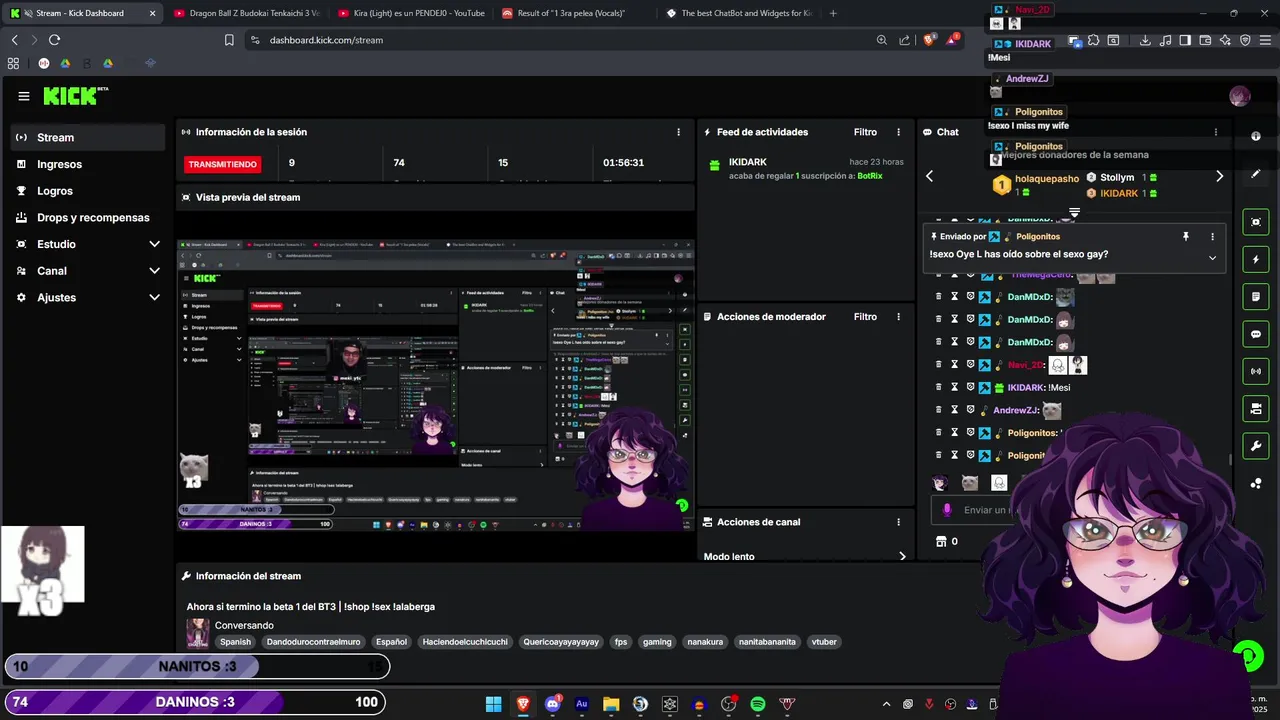Click AndrewZJ username in chat
This screenshot has height=720, width=1280.
click(1015, 410)
